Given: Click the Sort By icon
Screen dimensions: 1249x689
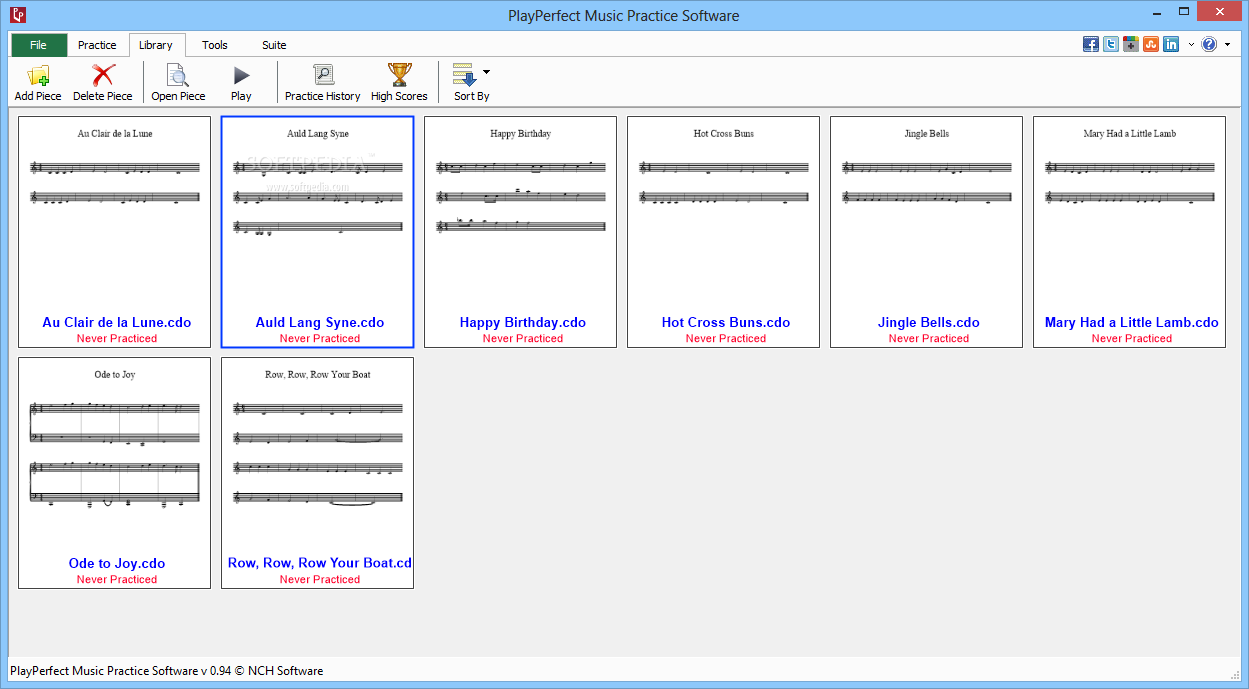Looking at the screenshot, I should [x=464, y=76].
